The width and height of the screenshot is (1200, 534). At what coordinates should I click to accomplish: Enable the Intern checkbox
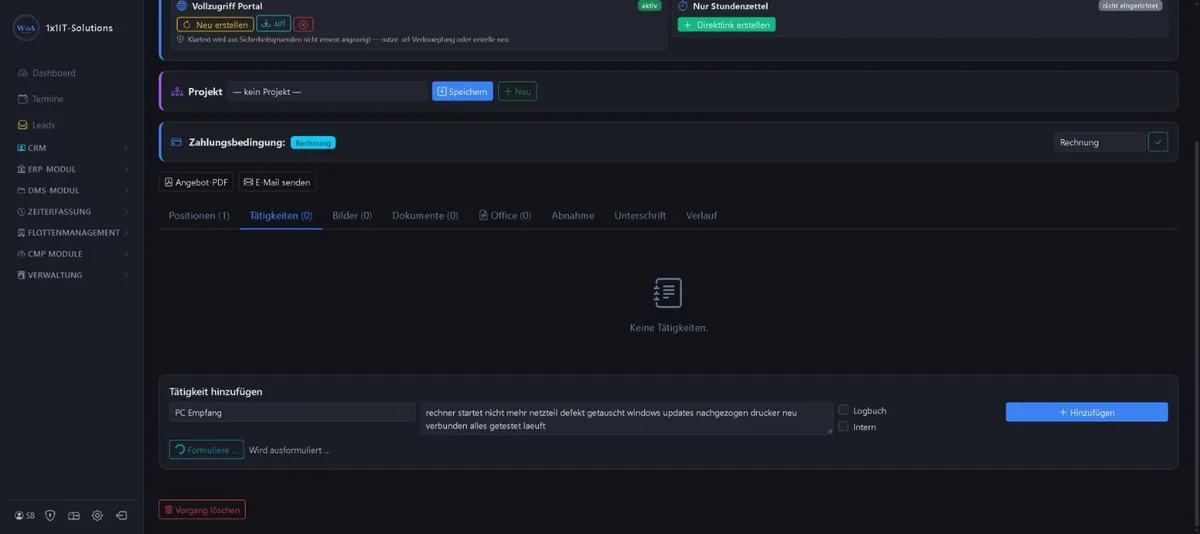pyautogui.click(x=844, y=426)
